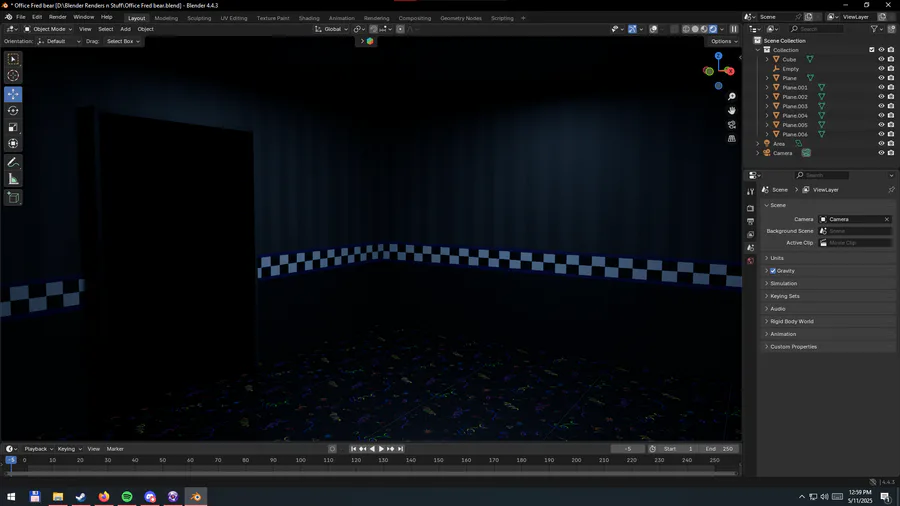This screenshot has height=506, width=900.
Task: Select the Select Box tool in toolbar
Action: pos(13,59)
